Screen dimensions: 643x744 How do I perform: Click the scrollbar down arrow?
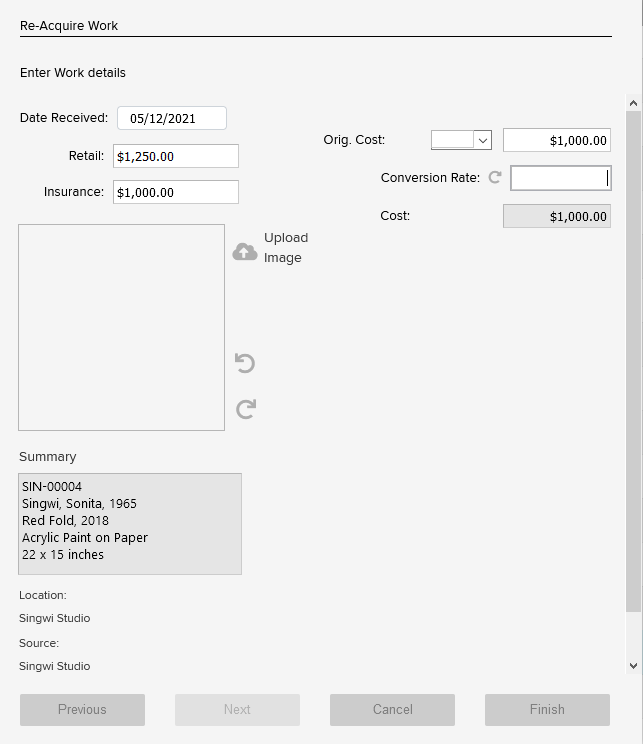coord(633,665)
